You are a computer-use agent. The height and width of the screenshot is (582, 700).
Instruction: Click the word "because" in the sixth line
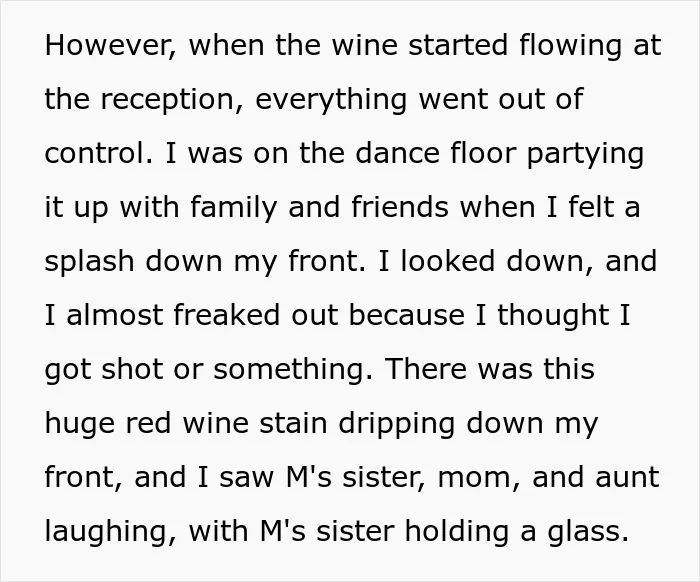(x=406, y=314)
